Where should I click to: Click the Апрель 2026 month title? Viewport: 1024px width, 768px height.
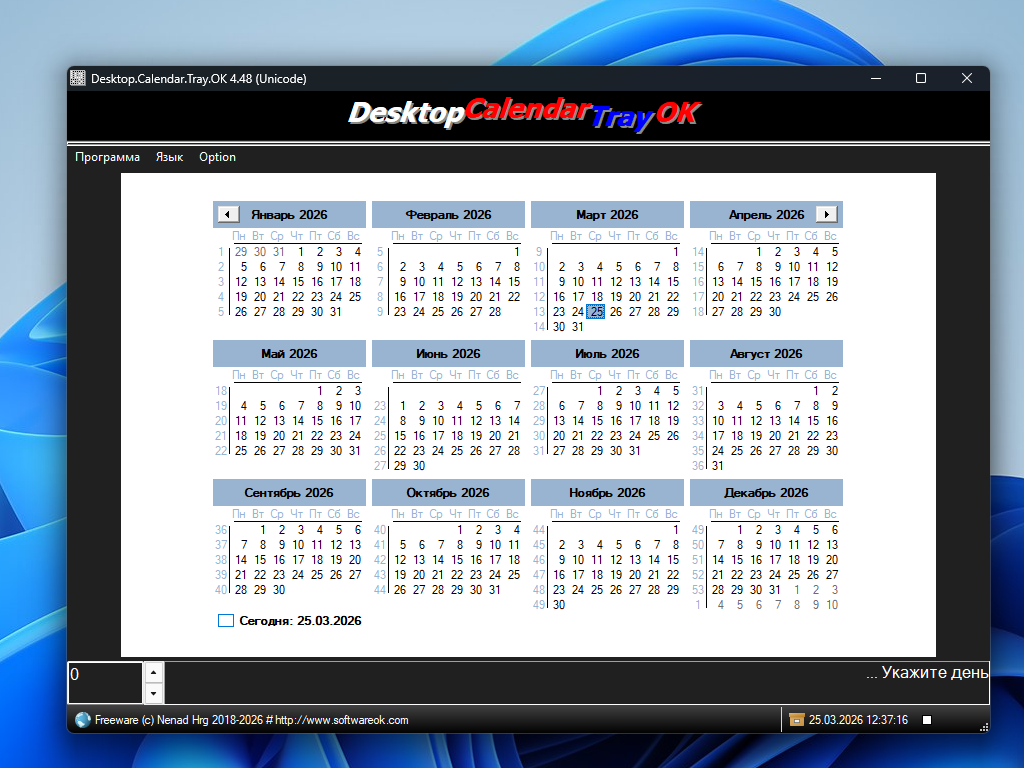pos(766,214)
